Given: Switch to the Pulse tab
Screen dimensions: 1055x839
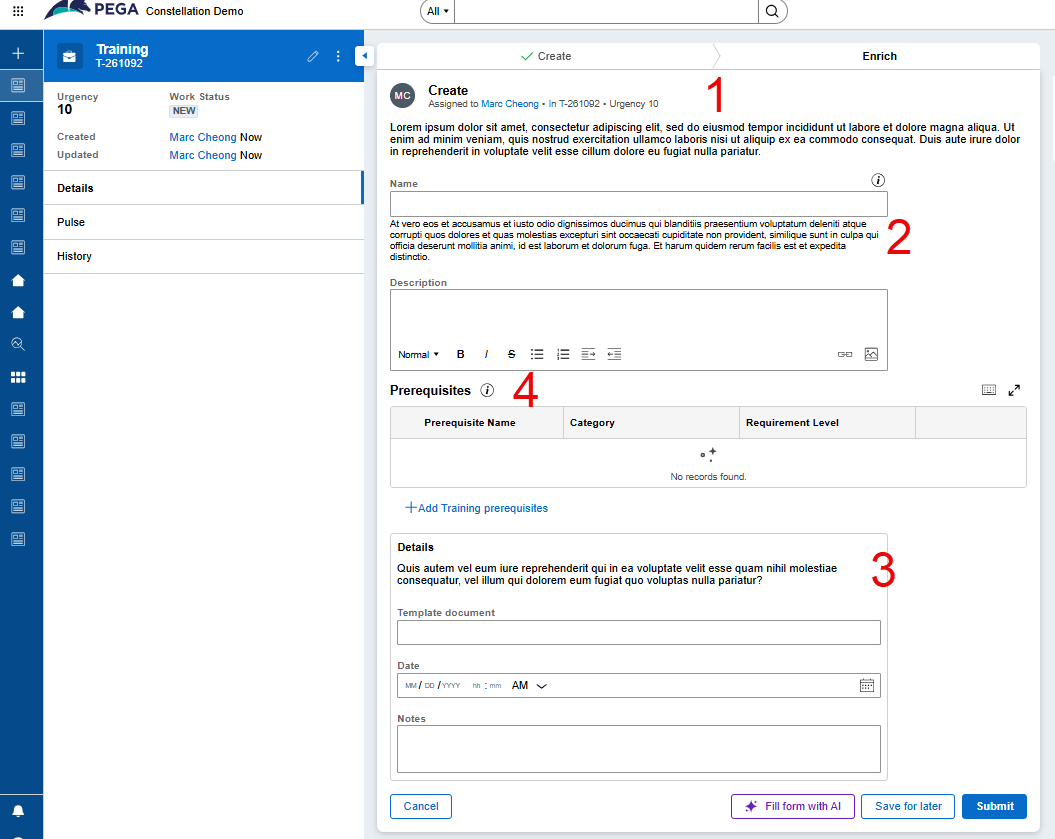Looking at the screenshot, I should [71, 222].
